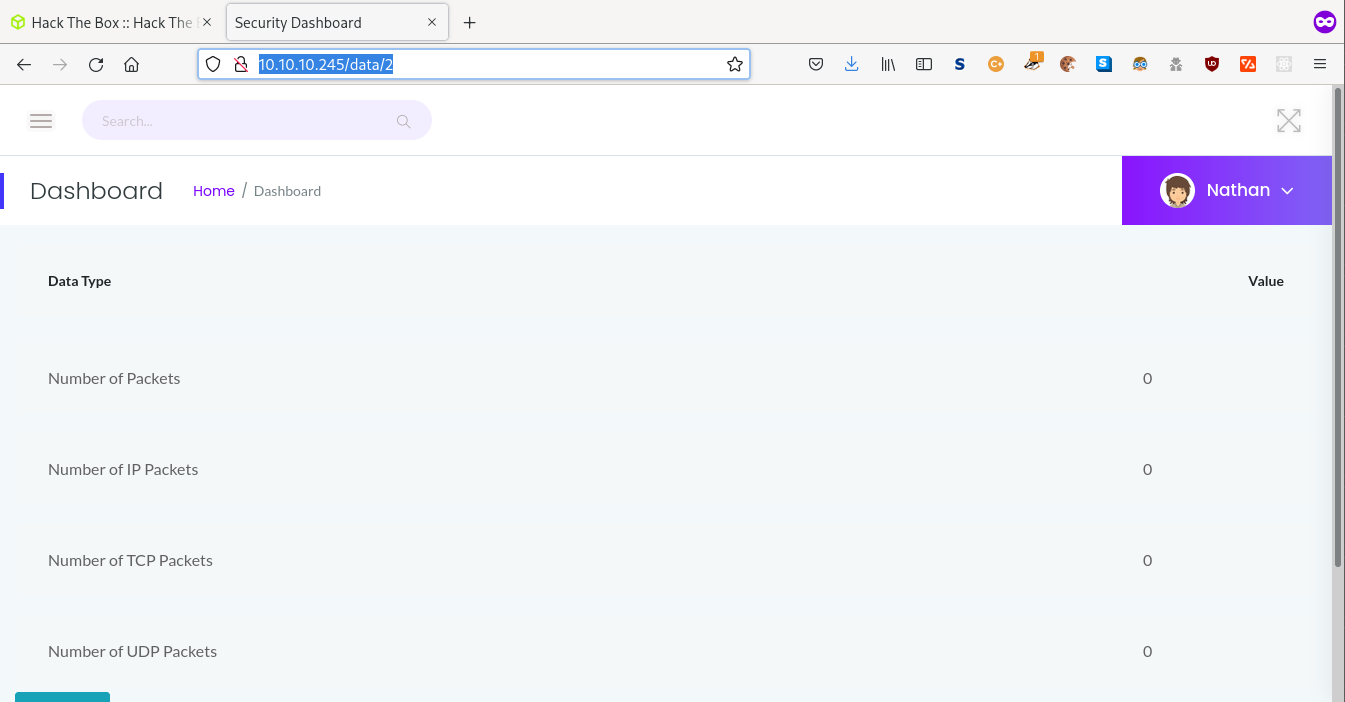Select the Number of IP Packets label
Image resolution: width=1345 pixels, height=702 pixels.
coord(123,469)
